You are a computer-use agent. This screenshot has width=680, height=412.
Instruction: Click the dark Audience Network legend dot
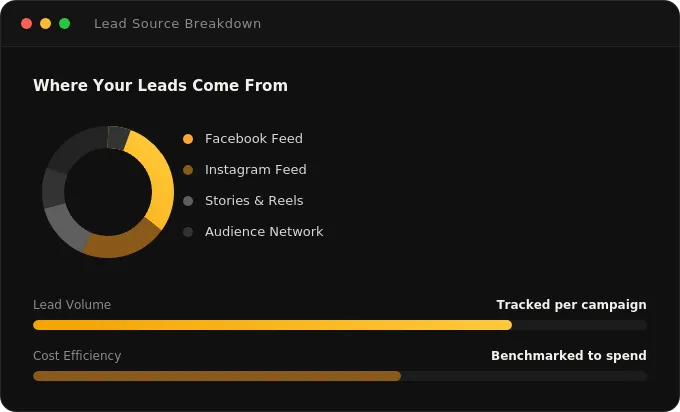click(x=188, y=232)
